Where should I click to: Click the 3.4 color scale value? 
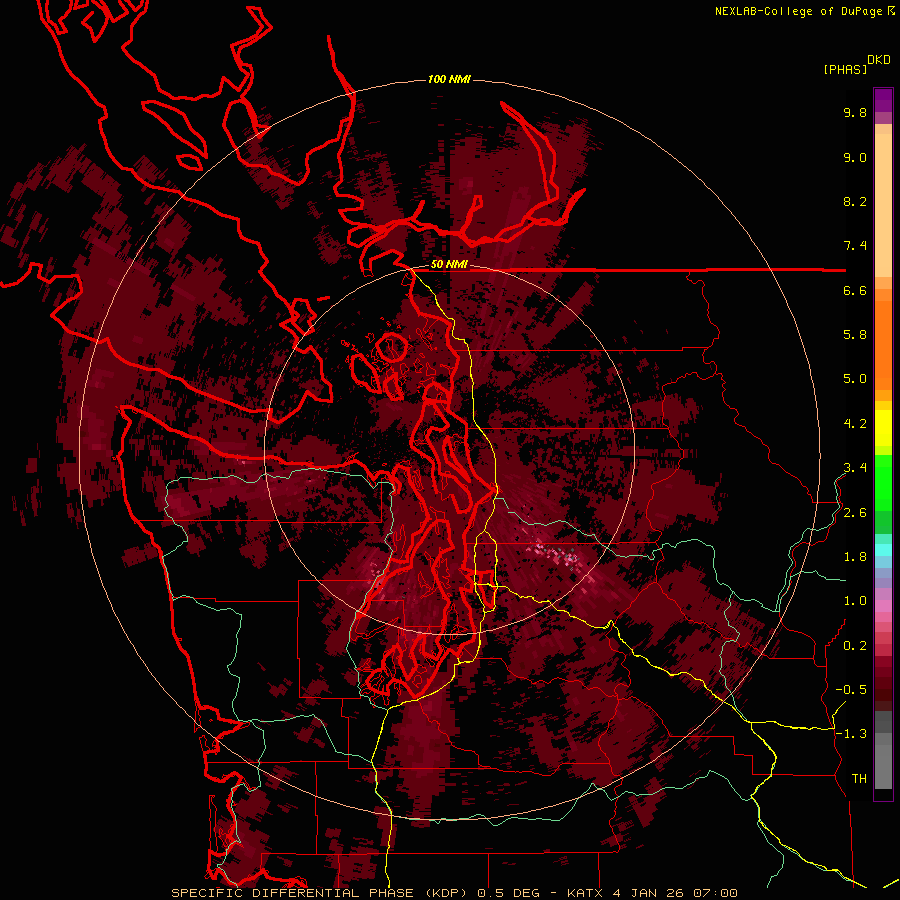(x=855, y=468)
